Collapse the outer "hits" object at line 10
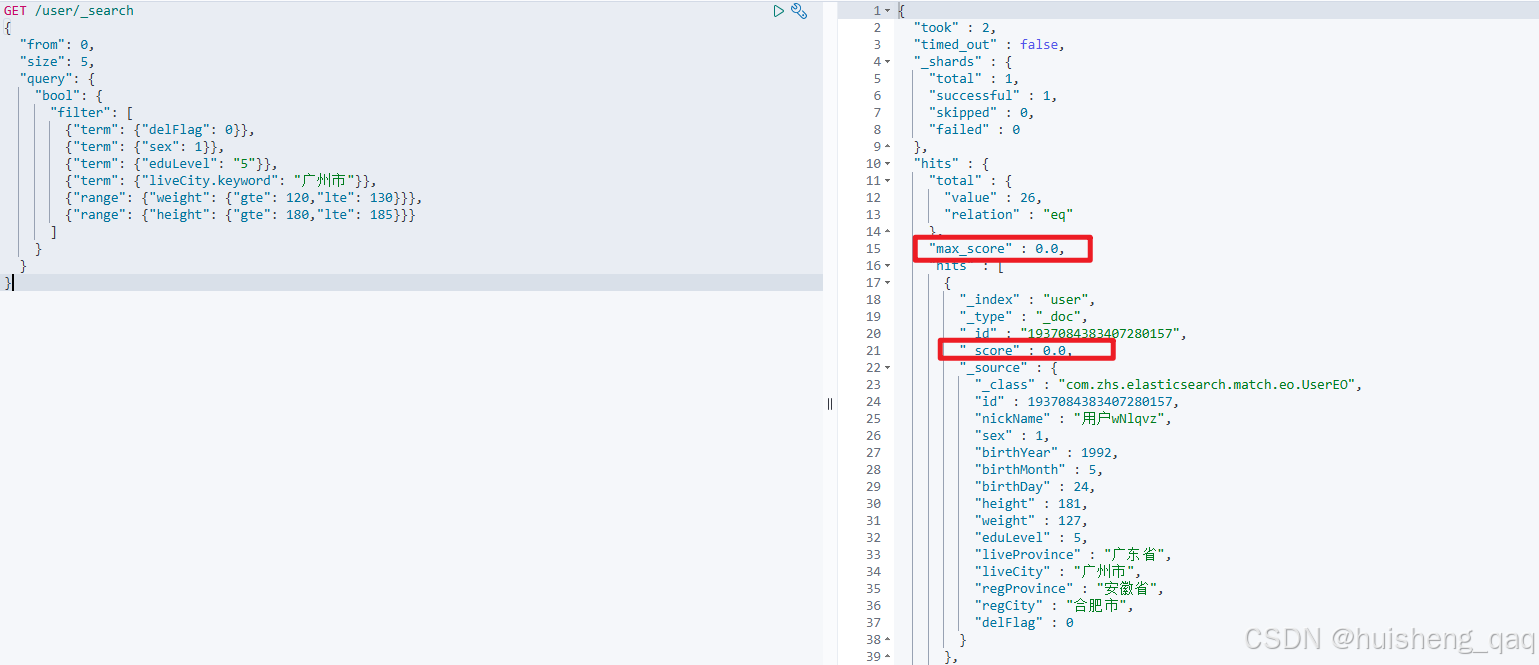The width and height of the screenshot is (1539, 665). 887,164
